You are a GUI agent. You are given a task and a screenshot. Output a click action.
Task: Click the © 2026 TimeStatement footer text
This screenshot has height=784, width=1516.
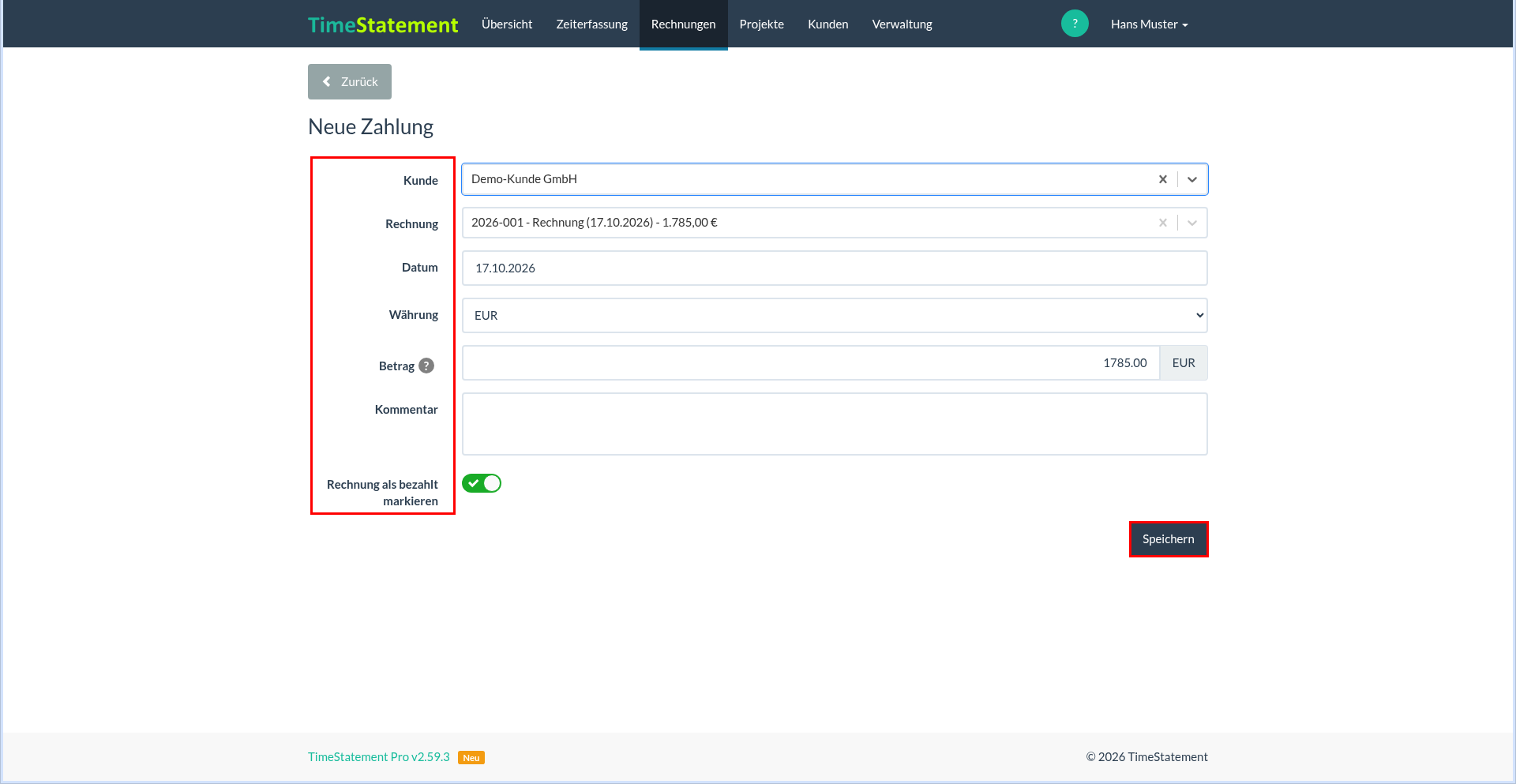point(1146,756)
